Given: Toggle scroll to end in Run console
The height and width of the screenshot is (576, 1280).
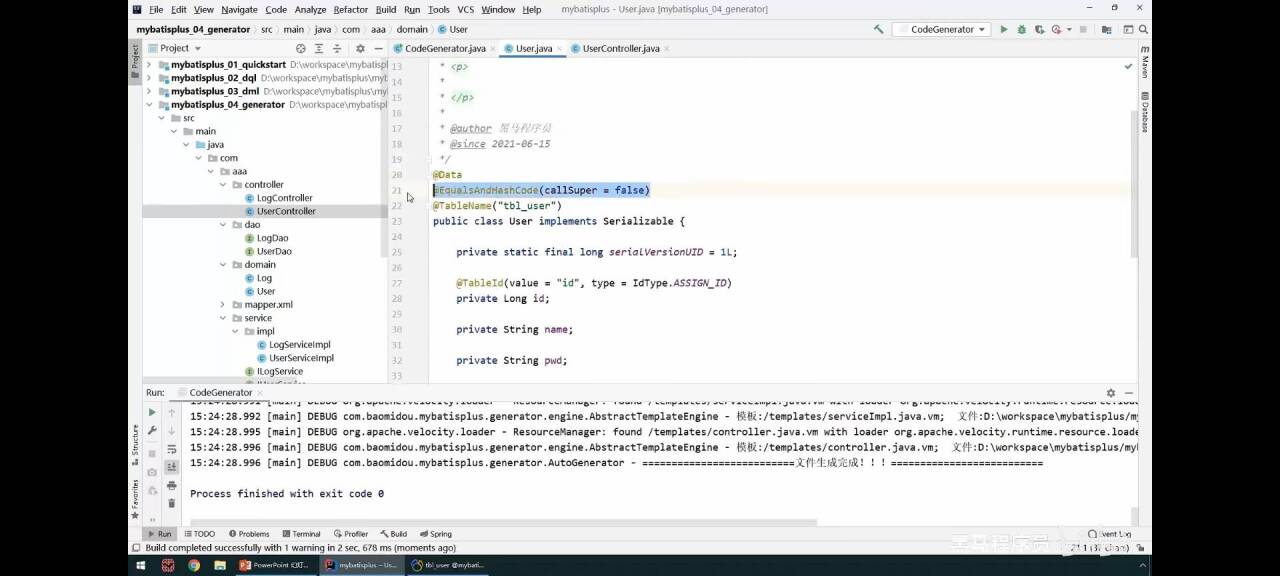Looking at the screenshot, I should pos(171,467).
